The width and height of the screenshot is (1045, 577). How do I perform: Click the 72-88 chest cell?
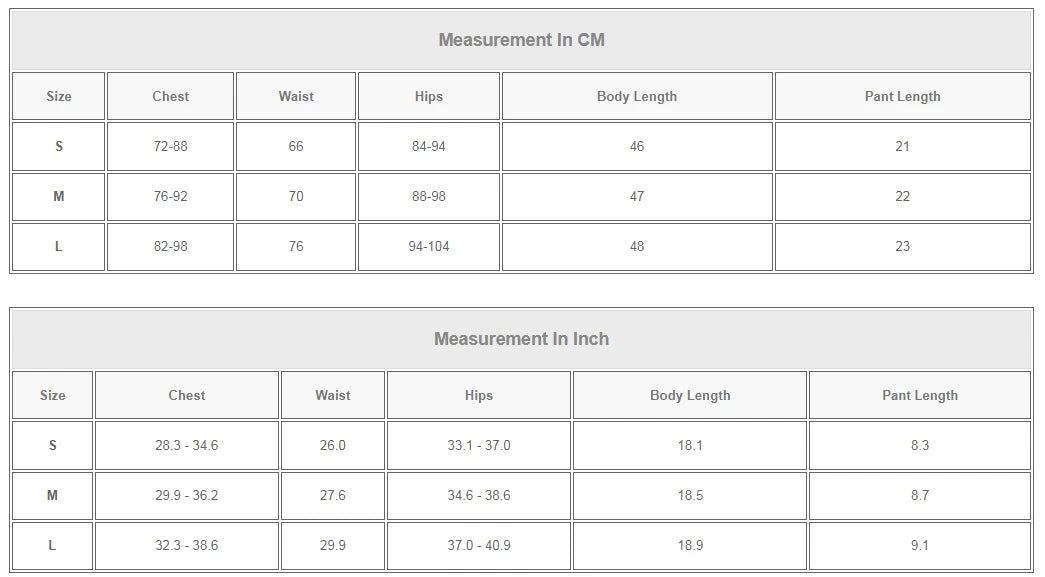point(171,147)
